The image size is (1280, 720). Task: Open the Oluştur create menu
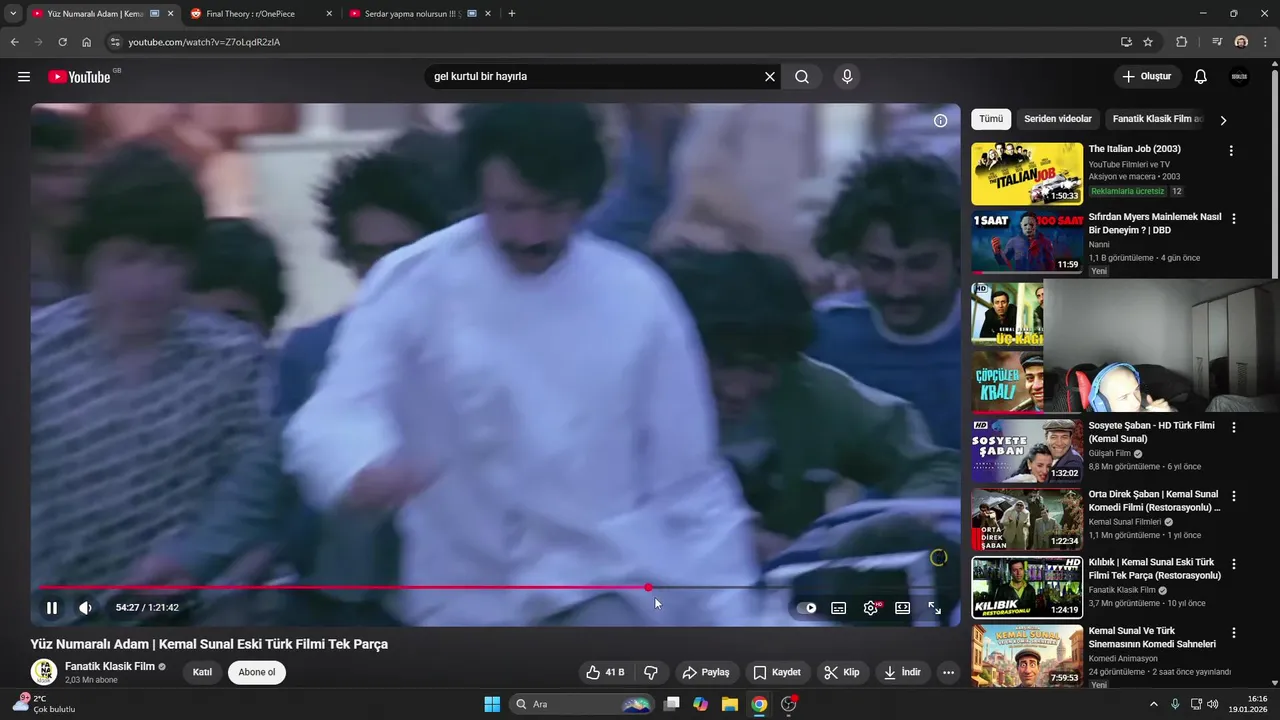[x=1147, y=77]
